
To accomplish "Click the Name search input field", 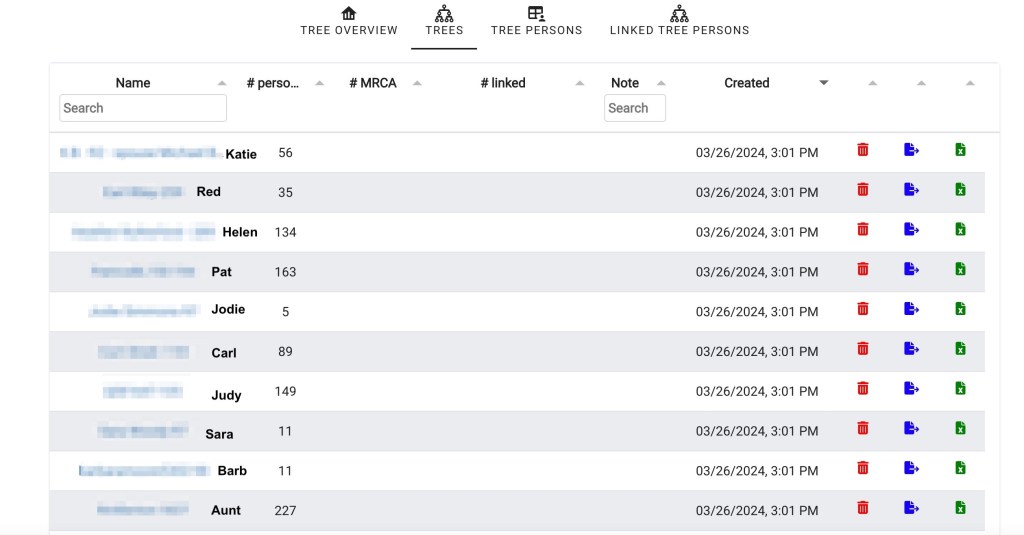I will point(143,108).
